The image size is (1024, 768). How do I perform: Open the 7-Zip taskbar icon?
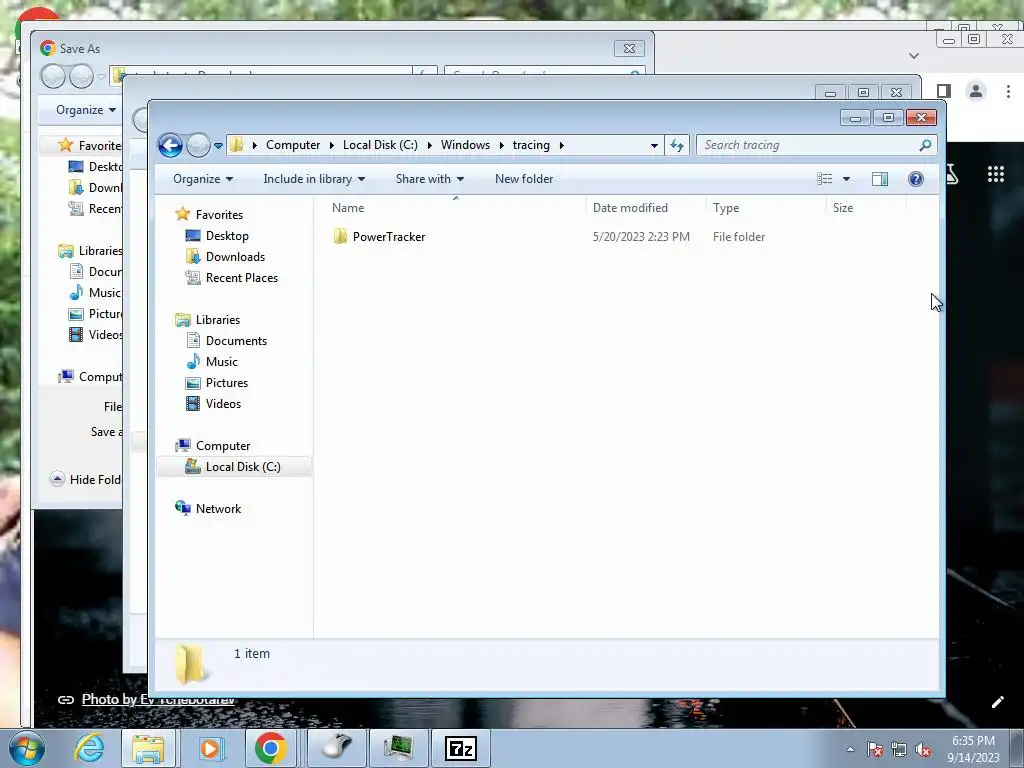click(460, 748)
